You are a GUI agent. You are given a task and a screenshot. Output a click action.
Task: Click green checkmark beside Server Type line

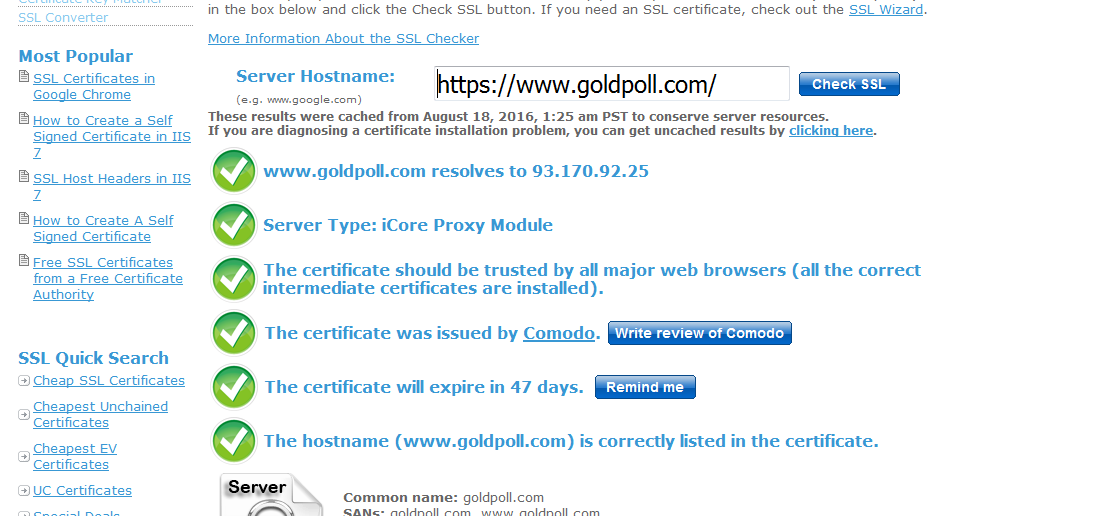(x=234, y=225)
